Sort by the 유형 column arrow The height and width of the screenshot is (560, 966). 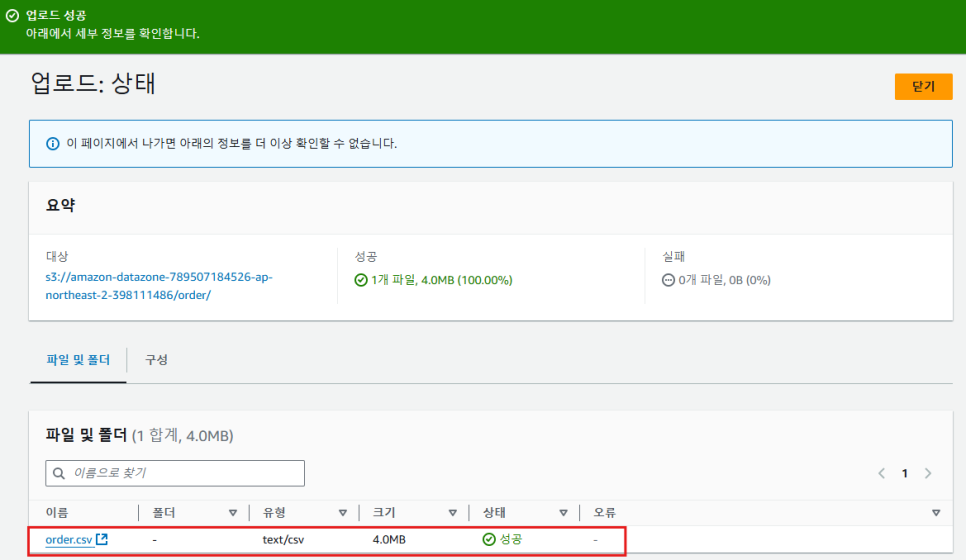coord(343,513)
